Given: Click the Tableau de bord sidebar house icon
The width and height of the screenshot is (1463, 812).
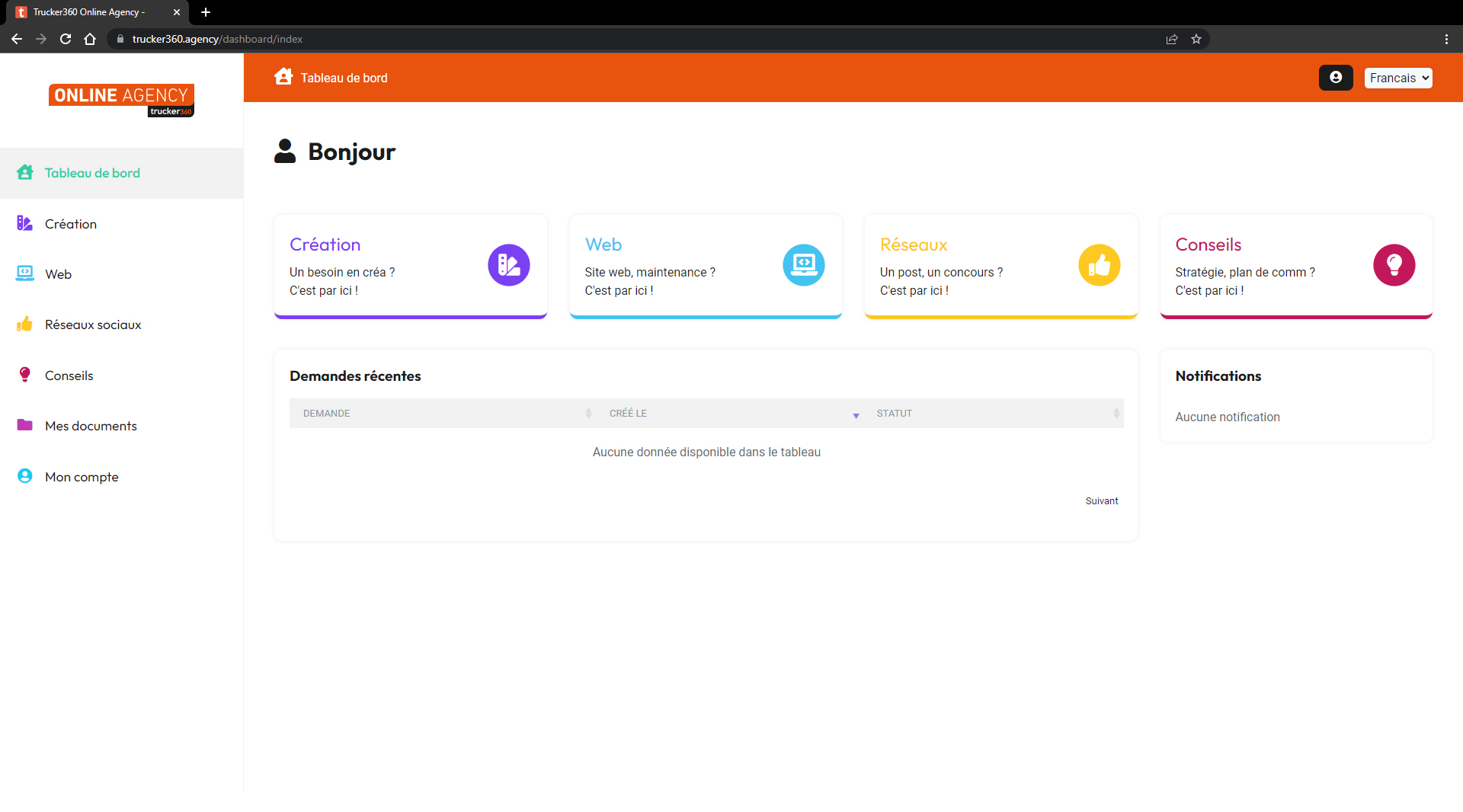Looking at the screenshot, I should (25, 172).
